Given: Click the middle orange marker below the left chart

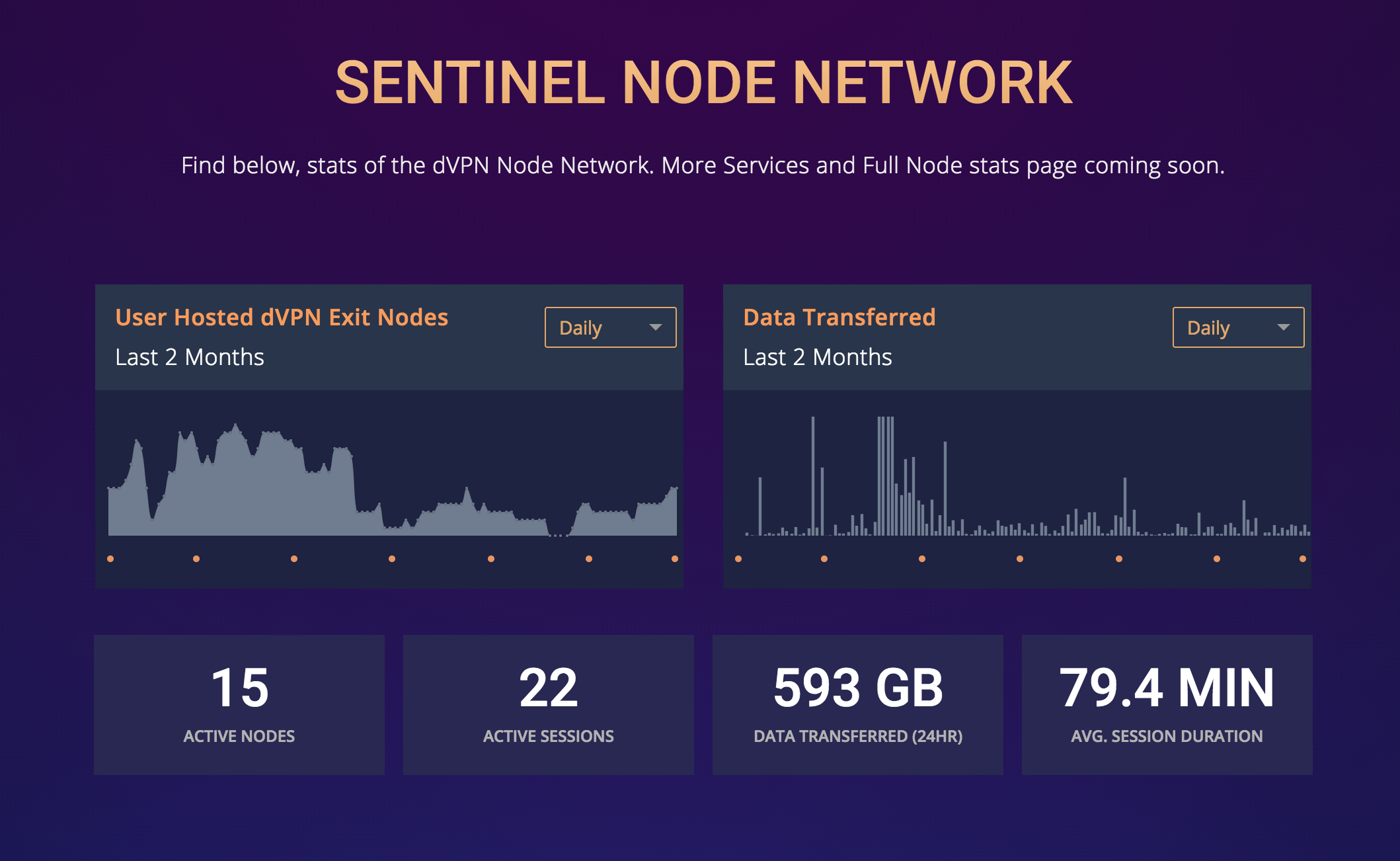Looking at the screenshot, I should click(x=392, y=559).
